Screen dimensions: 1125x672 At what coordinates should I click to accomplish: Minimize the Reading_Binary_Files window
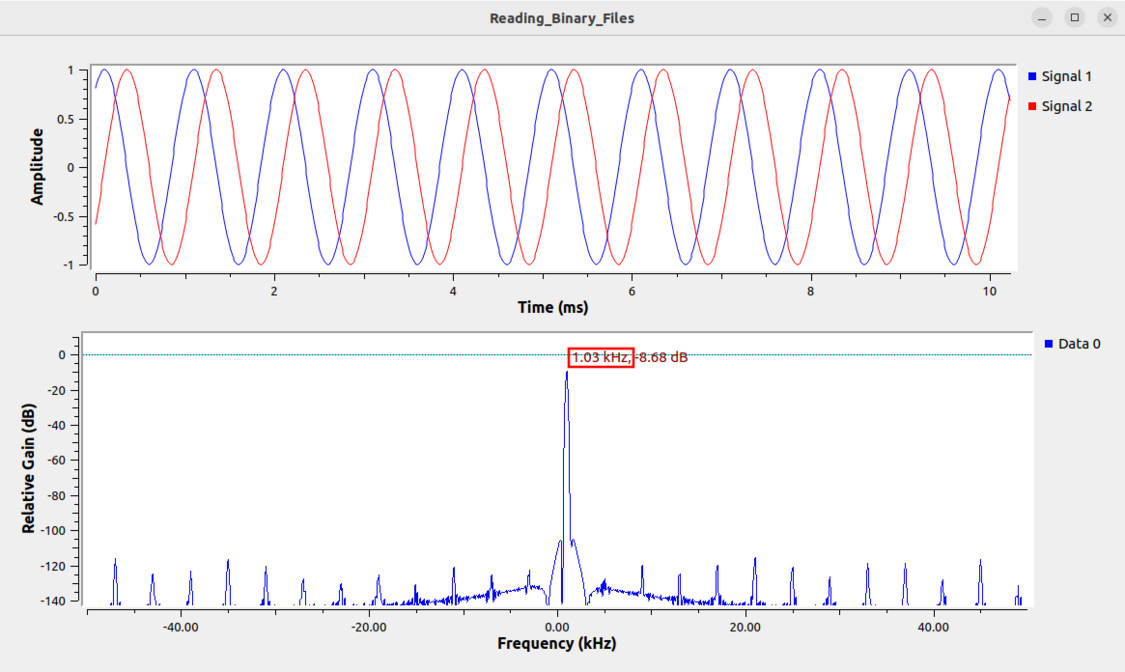click(1042, 17)
